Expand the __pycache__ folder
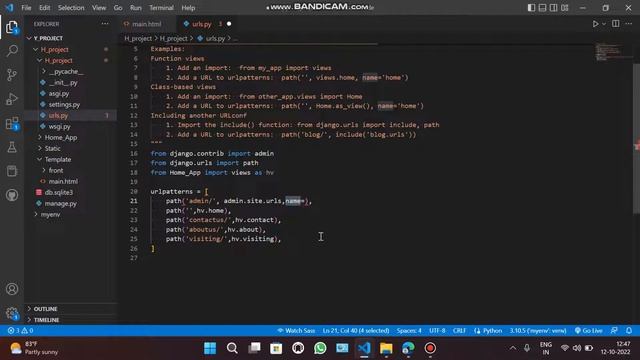Image resolution: width=640 pixels, height=360 pixels. pos(67,71)
